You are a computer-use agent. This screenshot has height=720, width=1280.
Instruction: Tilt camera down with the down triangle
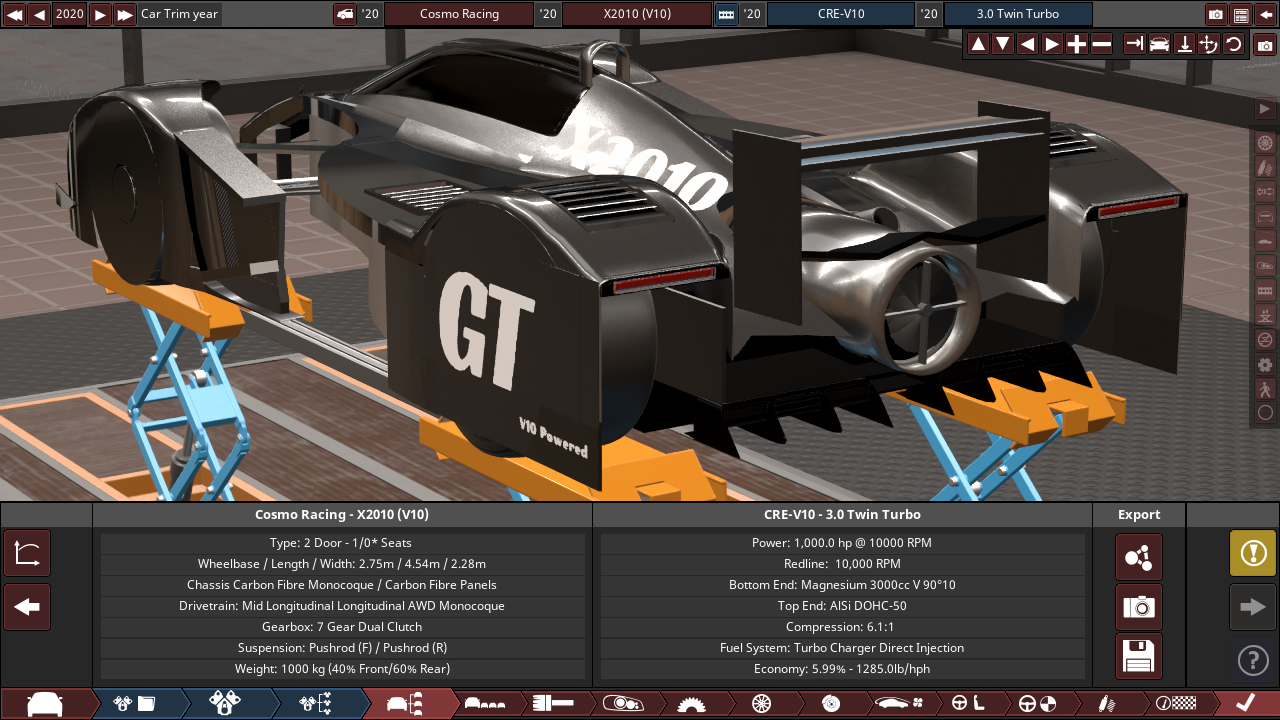click(1002, 44)
